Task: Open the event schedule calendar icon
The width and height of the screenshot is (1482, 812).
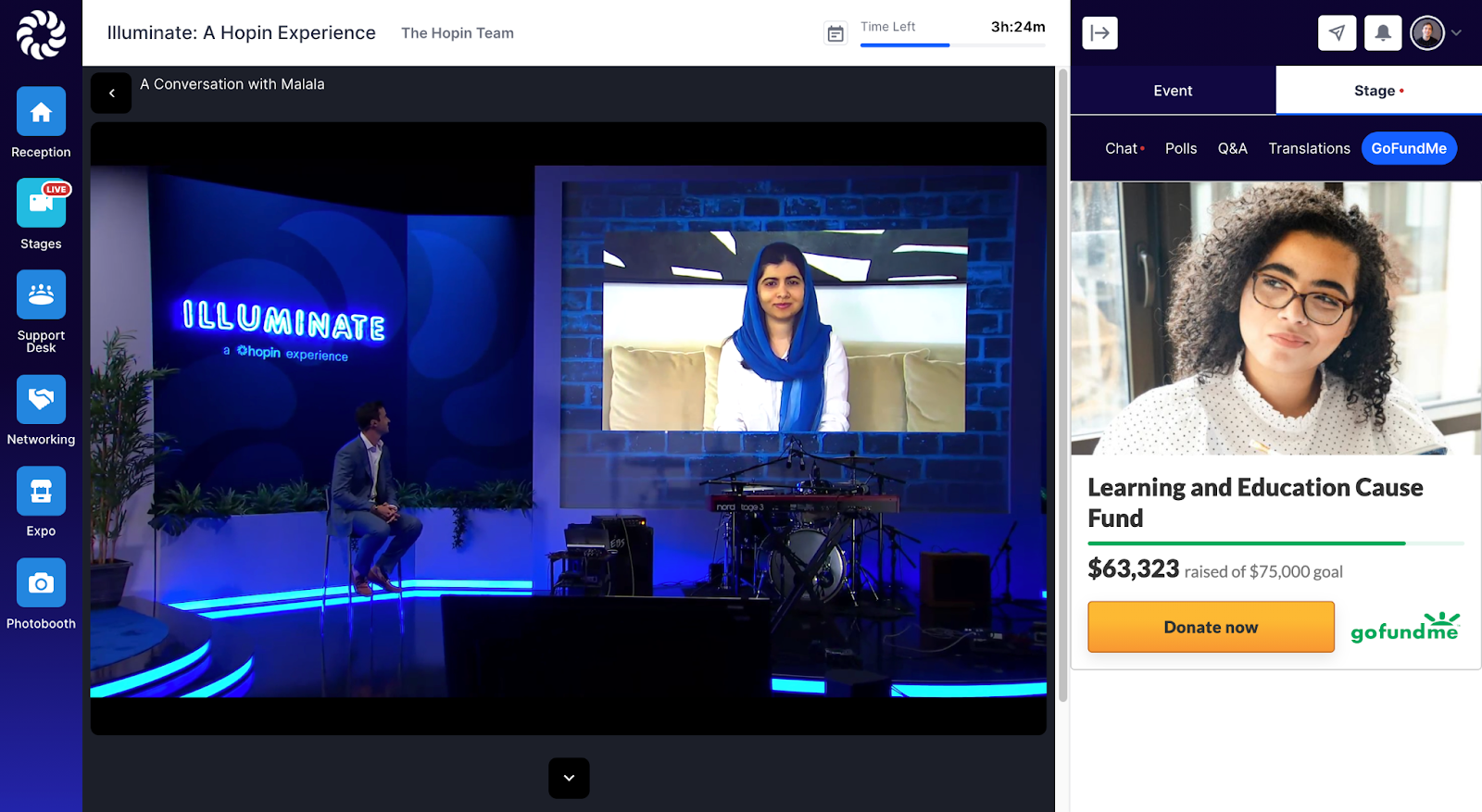Action: pyautogui.click(x=835, y=34)
